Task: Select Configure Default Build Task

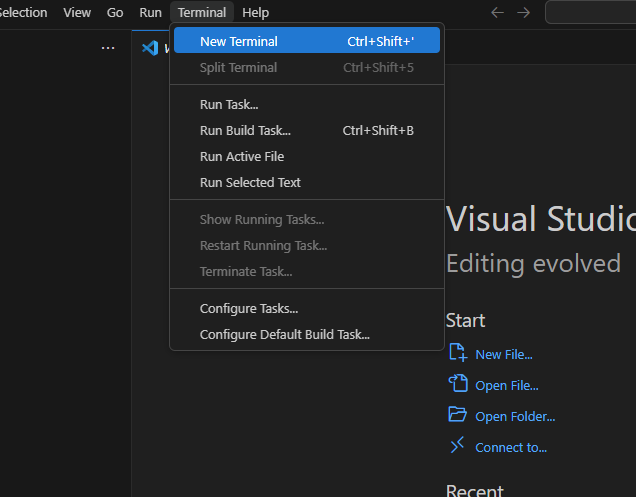Action: click(284, 334)
